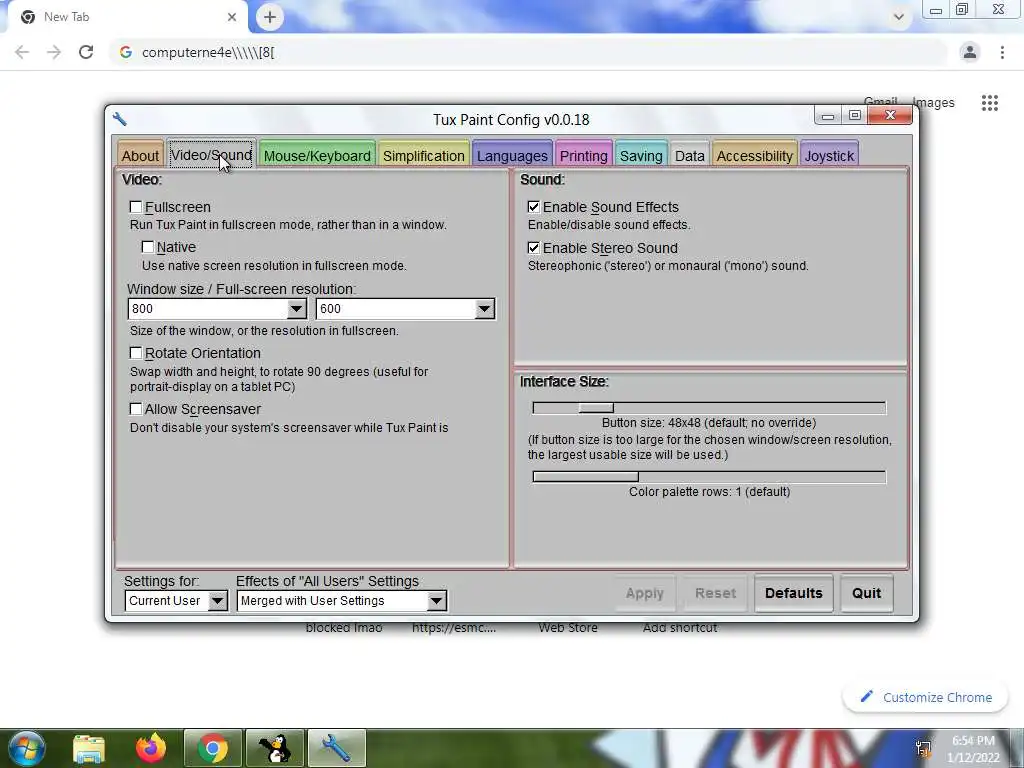Open File Explorer from the taskbar
Image resolution: width=1024 pixels, height=768 pixels.
(89, 748)
